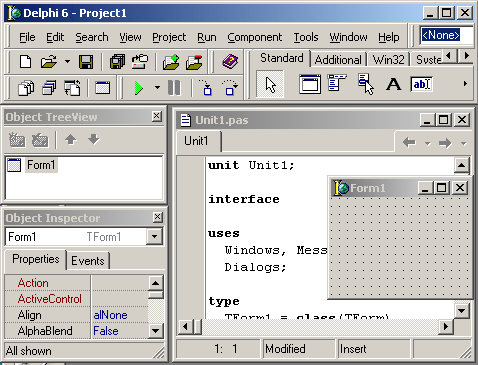Switch to the Events tab

tap(88, 260)
